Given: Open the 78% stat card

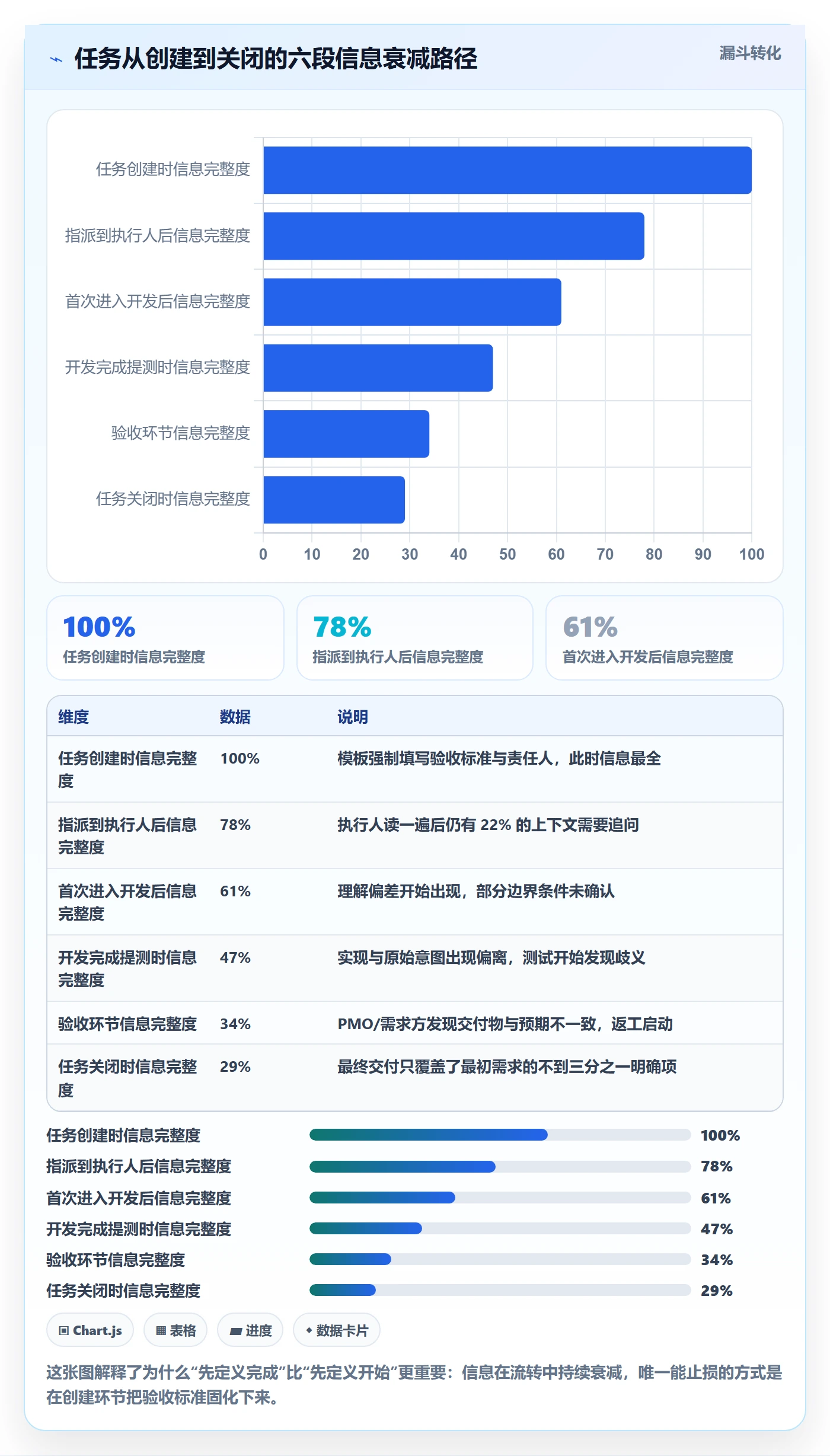Looking at the screenshot, I should [415, 638].
